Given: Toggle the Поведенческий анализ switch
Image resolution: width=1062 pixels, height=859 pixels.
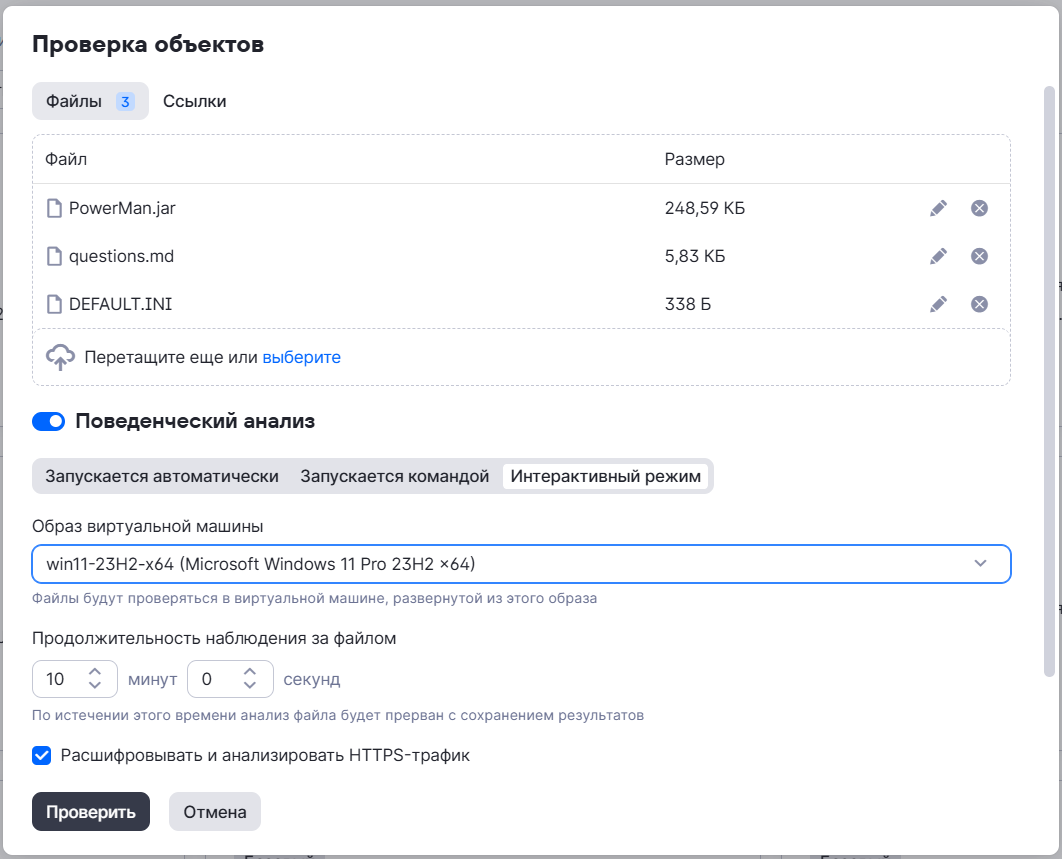Looking at the screenshot, I should pyautogui.click(x=48, y=422).
